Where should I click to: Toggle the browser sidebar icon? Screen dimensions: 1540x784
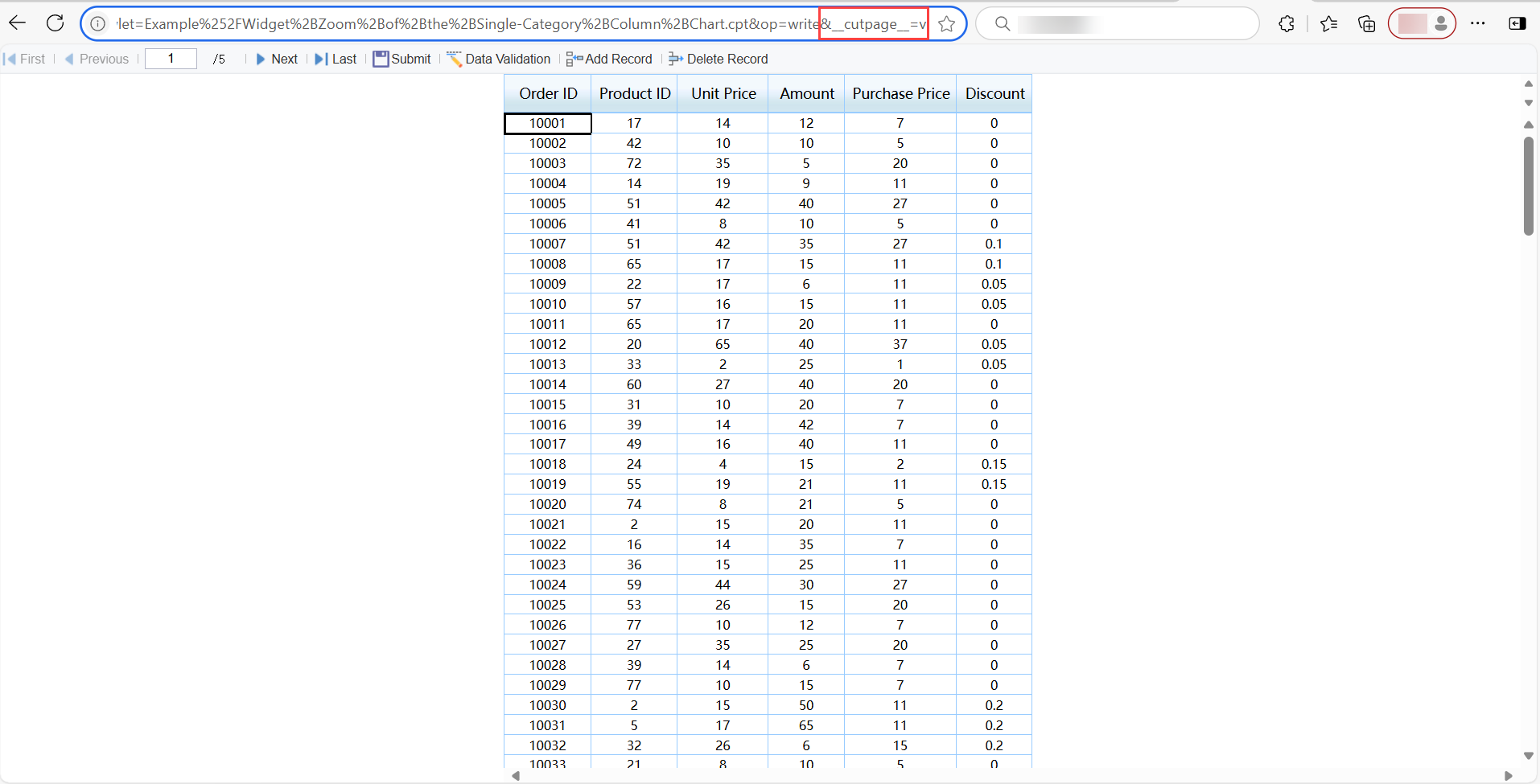point(1517,24)
